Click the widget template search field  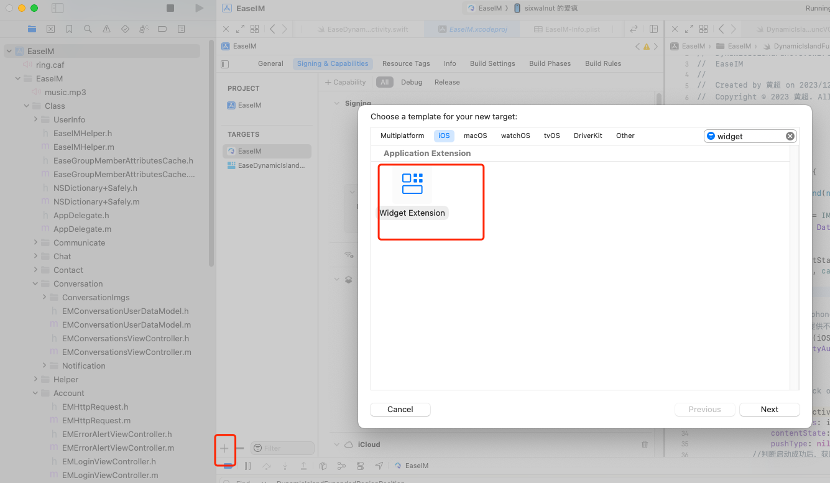pyautogui.click(x=750, y=136)
